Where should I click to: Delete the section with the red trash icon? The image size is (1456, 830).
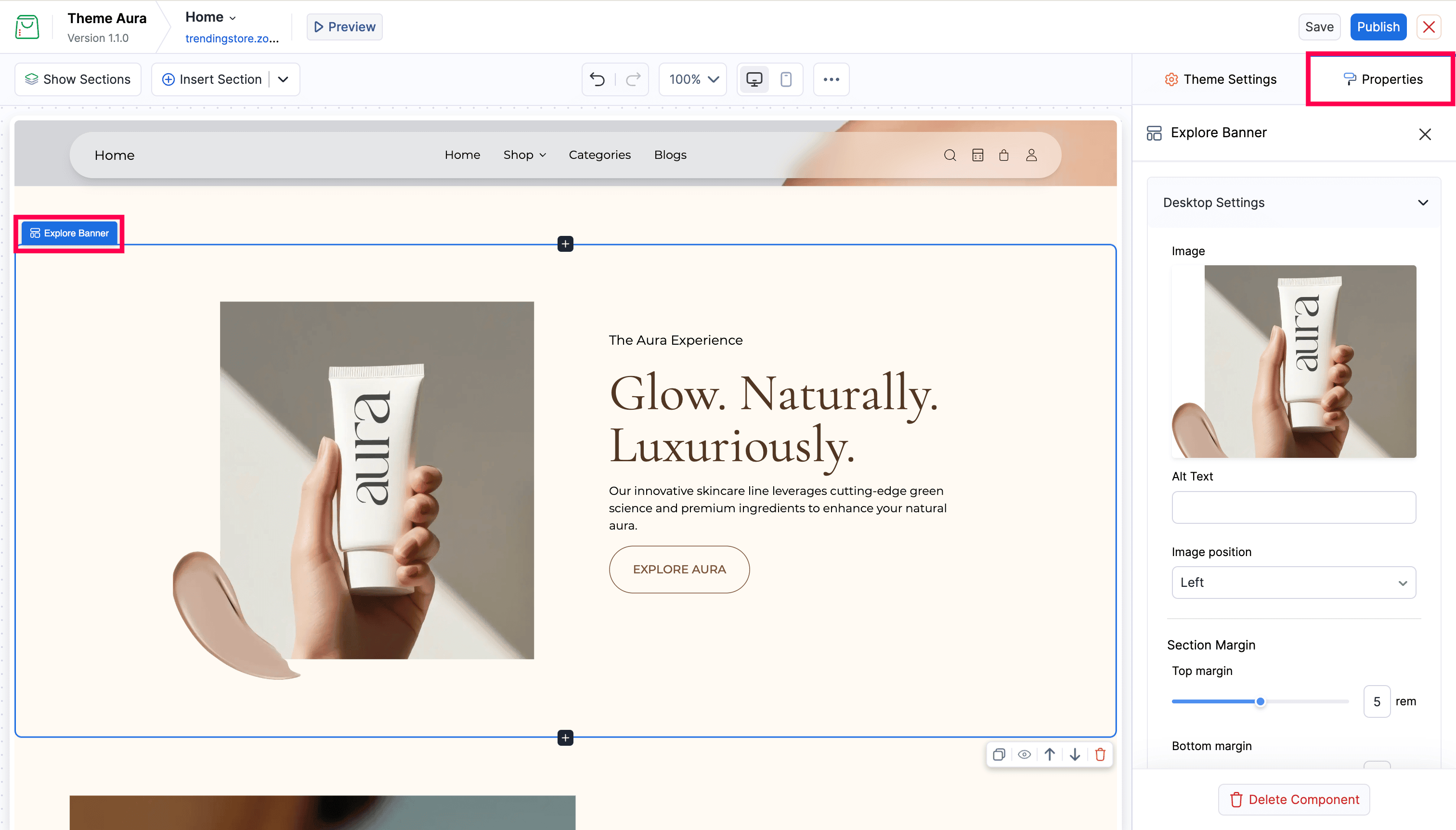(x=1100, y=754)
